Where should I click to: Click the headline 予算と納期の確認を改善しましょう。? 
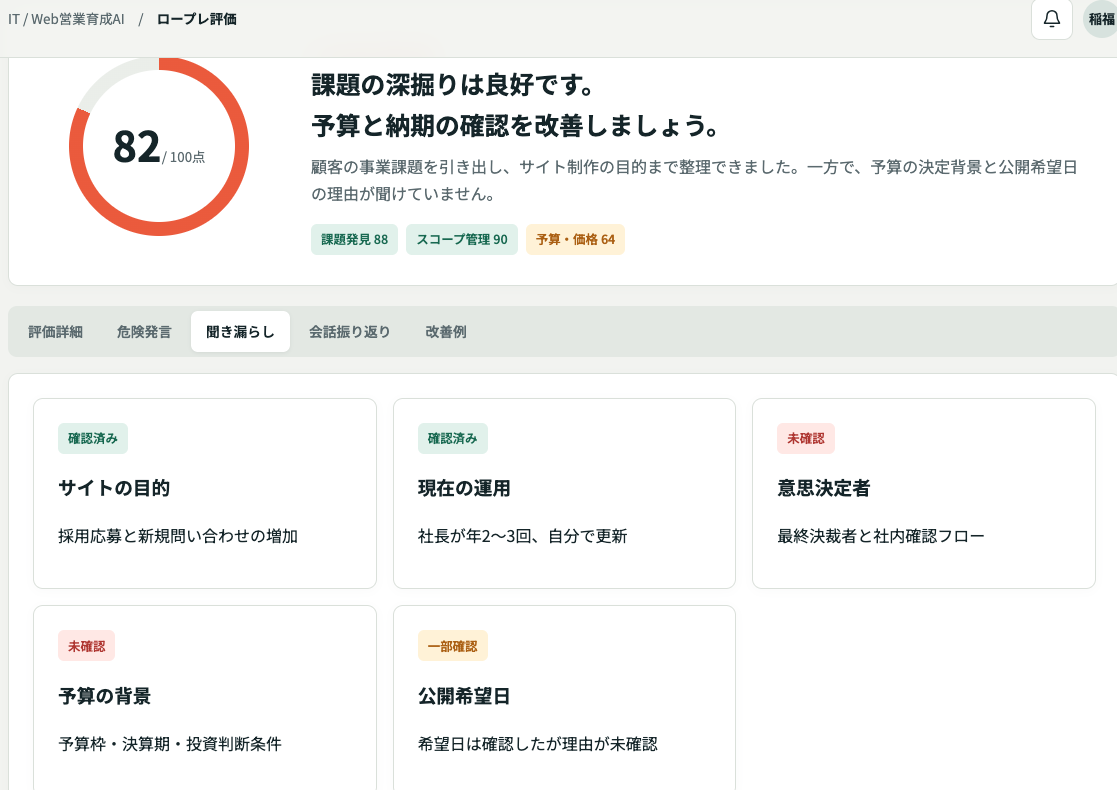[516, 126]
